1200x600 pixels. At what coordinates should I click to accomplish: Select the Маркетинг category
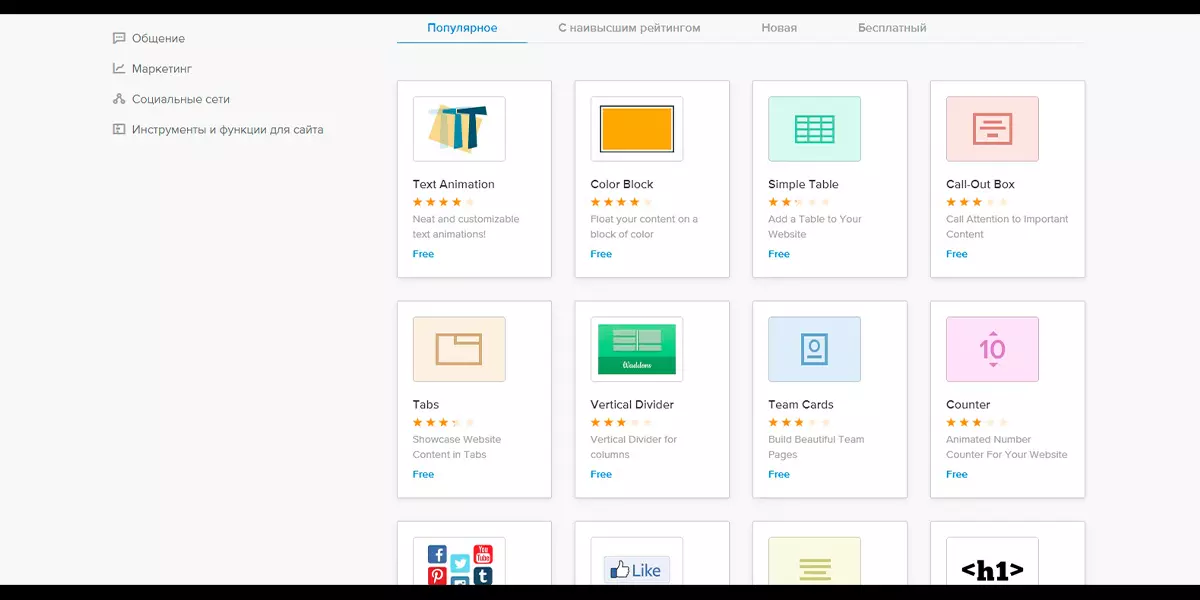[x=162, y=69]
